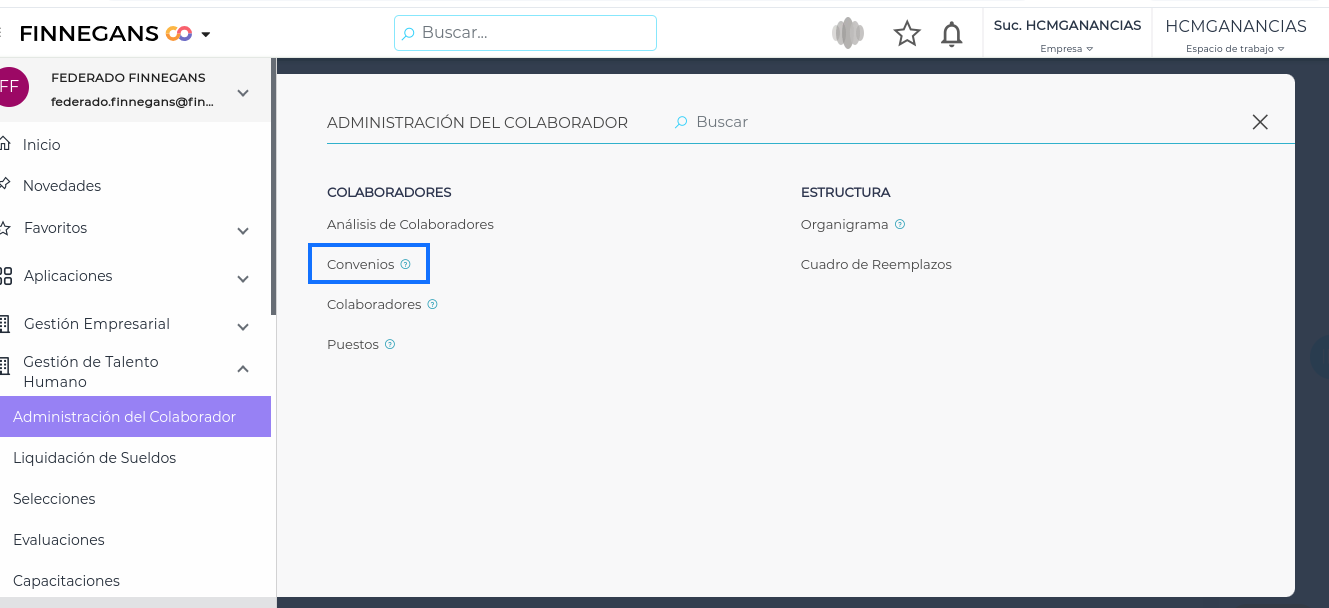Open the Espacio de trabajo dropdown

[1235, 34]
